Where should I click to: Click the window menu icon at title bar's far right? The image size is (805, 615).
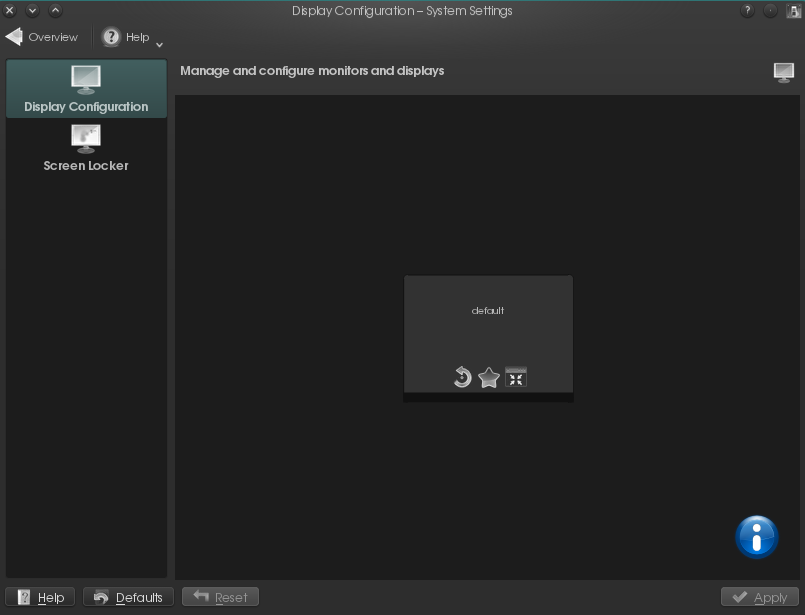794,11
